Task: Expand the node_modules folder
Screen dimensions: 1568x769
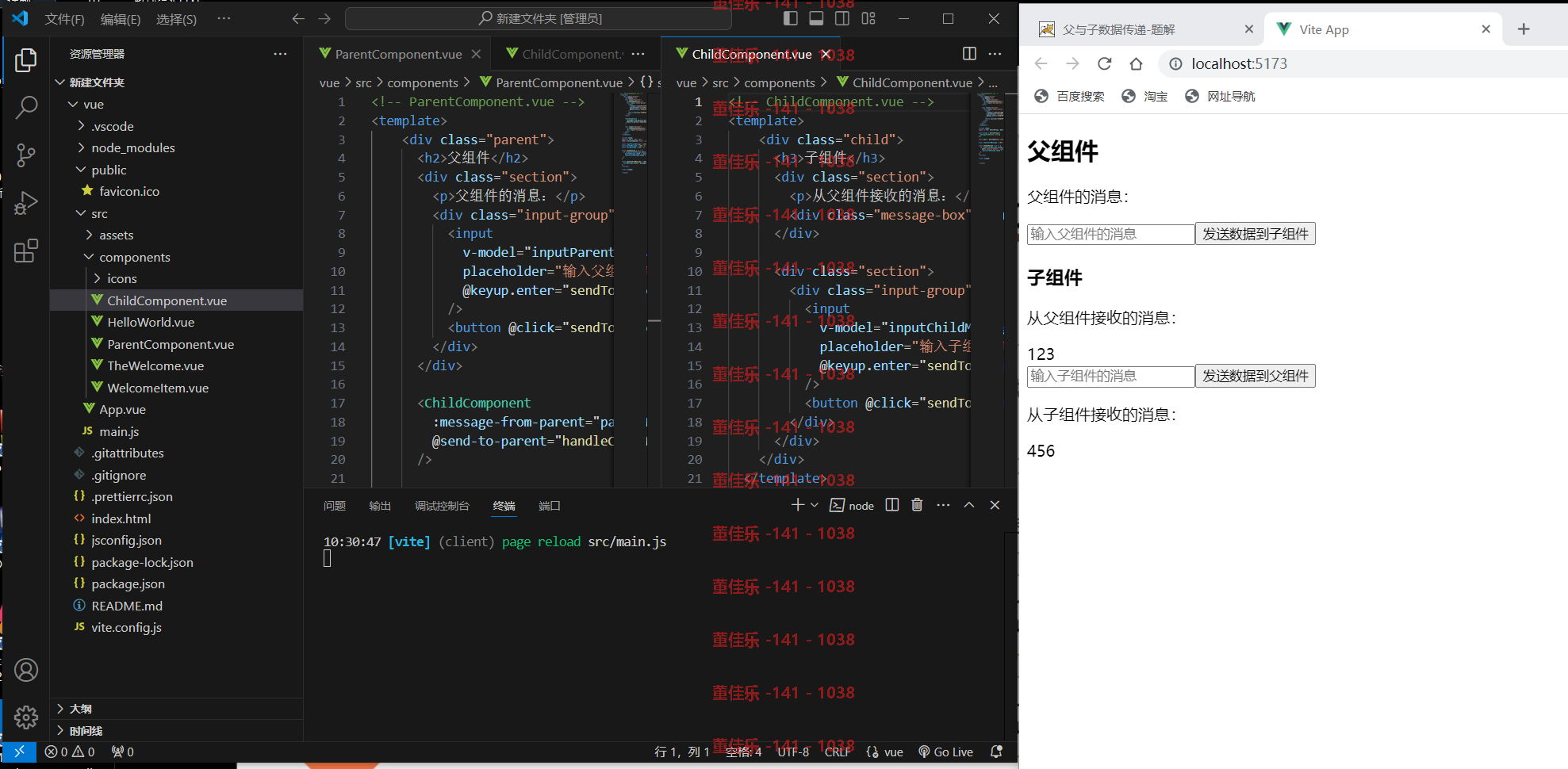Action: 132,148
